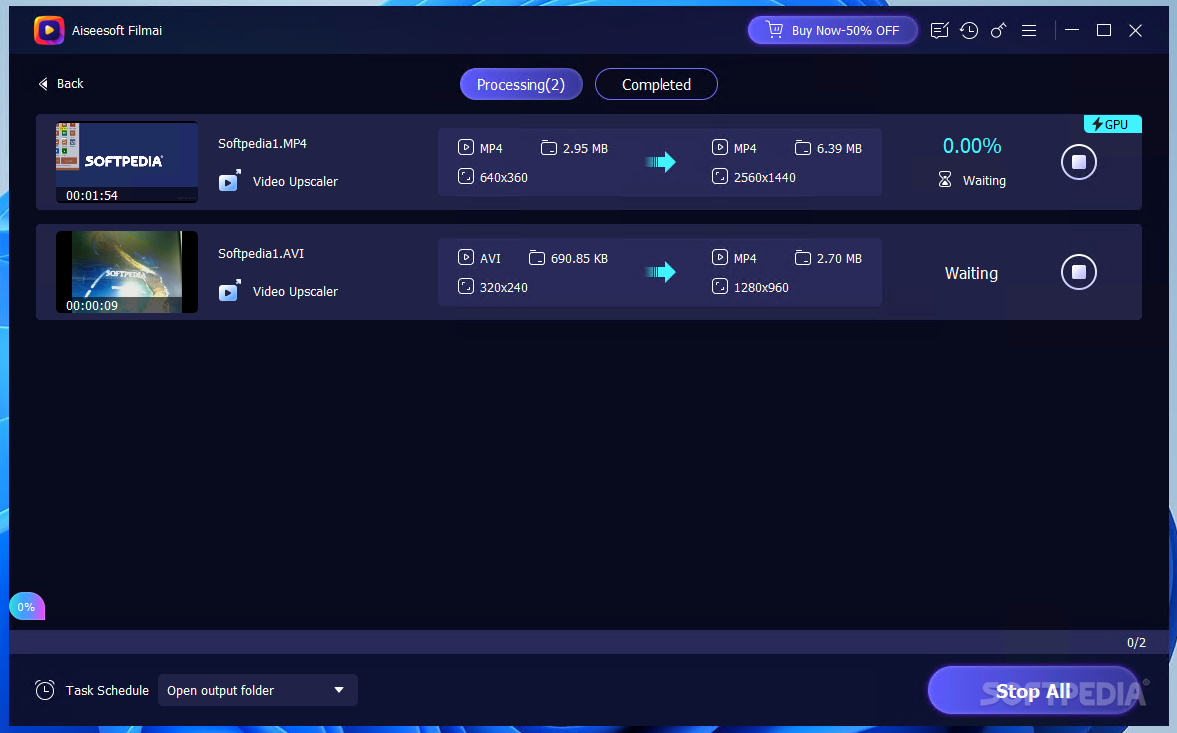Click the Video Upscaler icon for Softpedia1.MP4
The height and width of the screenshot is (733, 1177).
[230, 181]
